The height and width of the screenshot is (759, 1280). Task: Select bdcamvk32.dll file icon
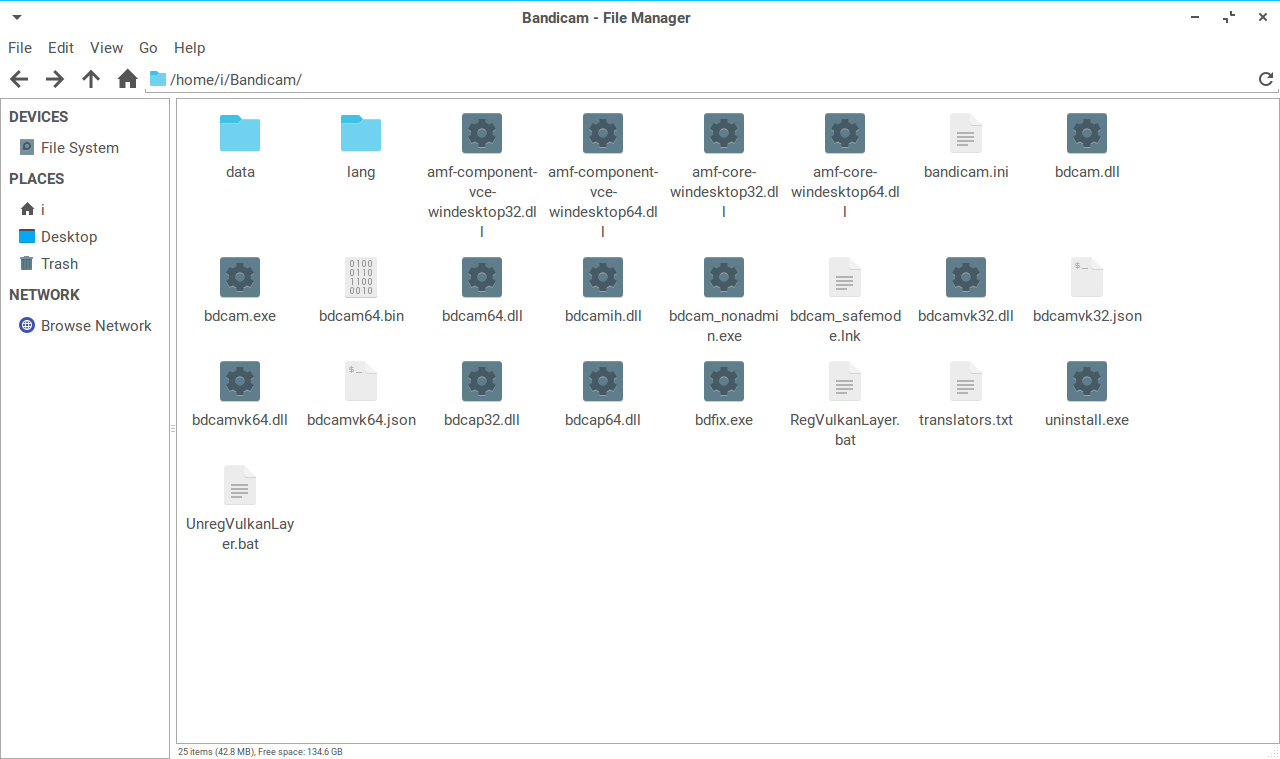pyautogui.click(x=966, y=277)
